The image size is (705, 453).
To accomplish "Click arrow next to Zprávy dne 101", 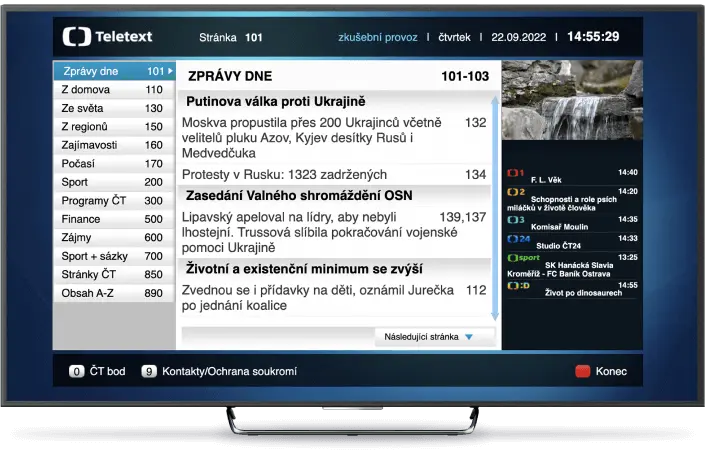I will (x=170, y=71).
